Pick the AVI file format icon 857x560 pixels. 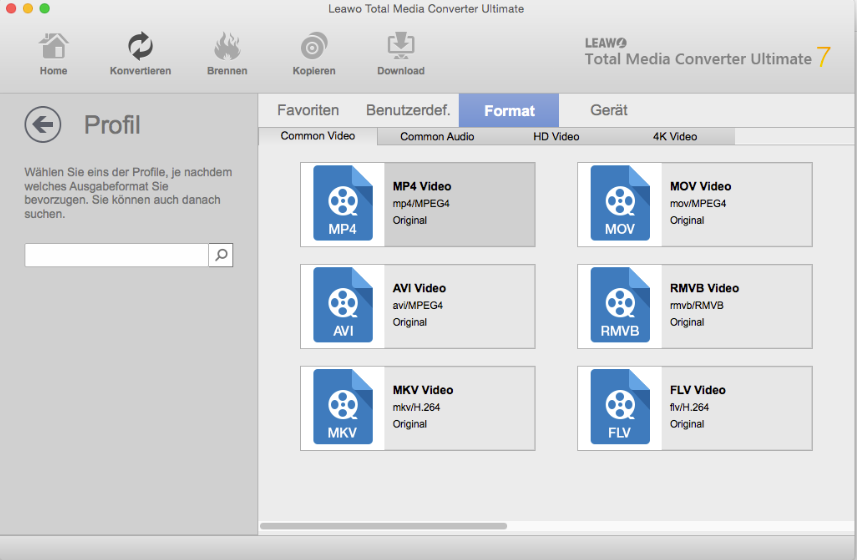(x=342, y=306)
